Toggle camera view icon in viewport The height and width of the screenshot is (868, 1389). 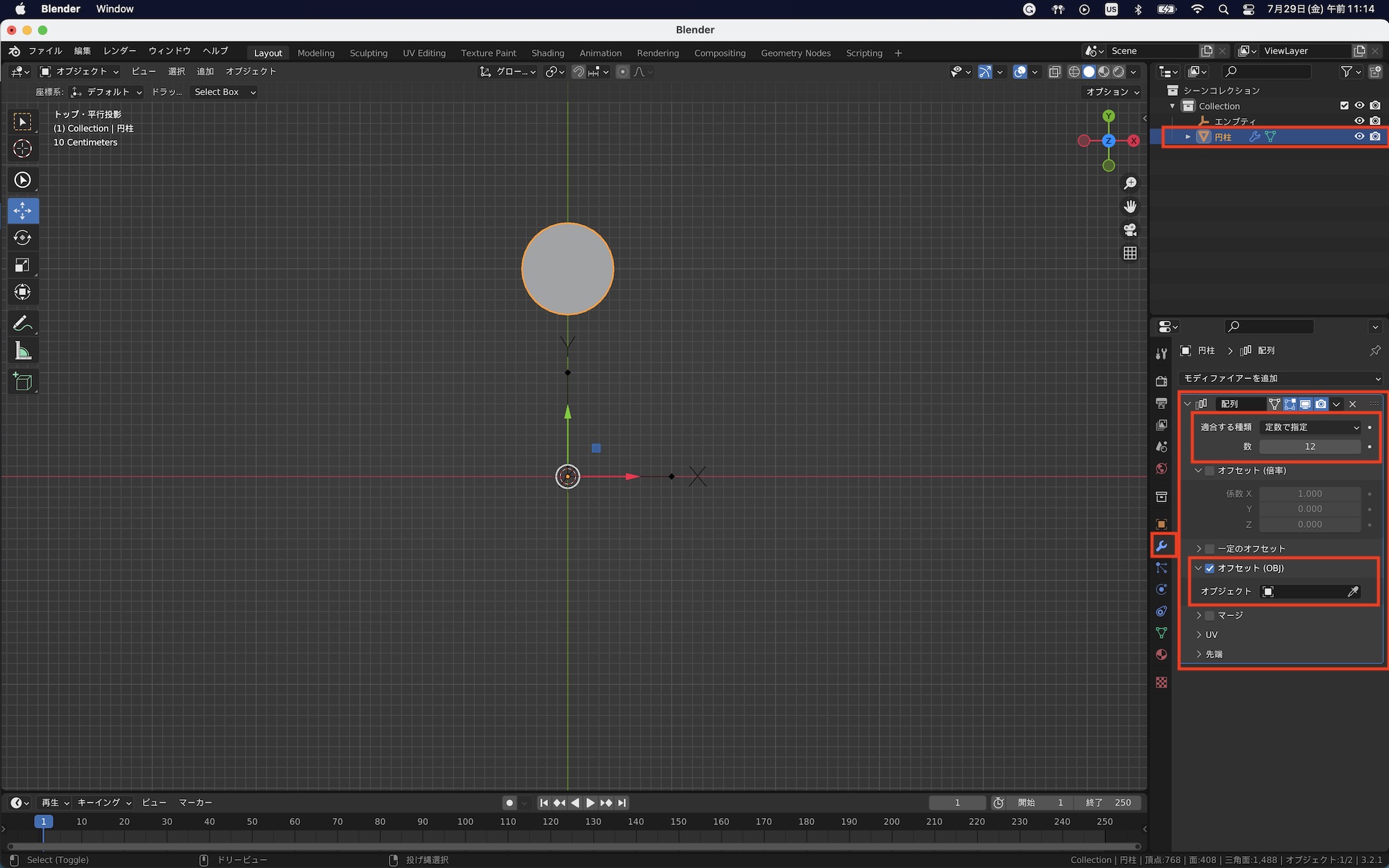1130,230
